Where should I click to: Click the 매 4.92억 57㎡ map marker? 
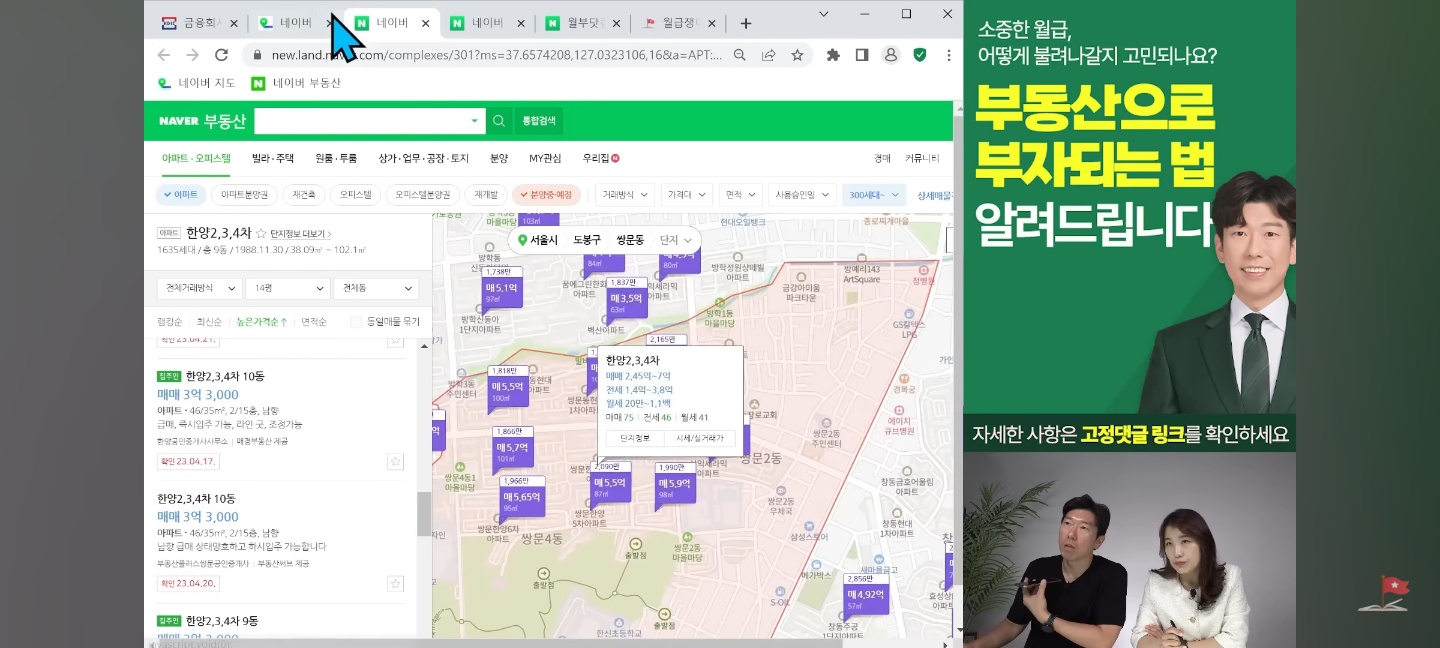pyautogui.click(x=866, y=597)
